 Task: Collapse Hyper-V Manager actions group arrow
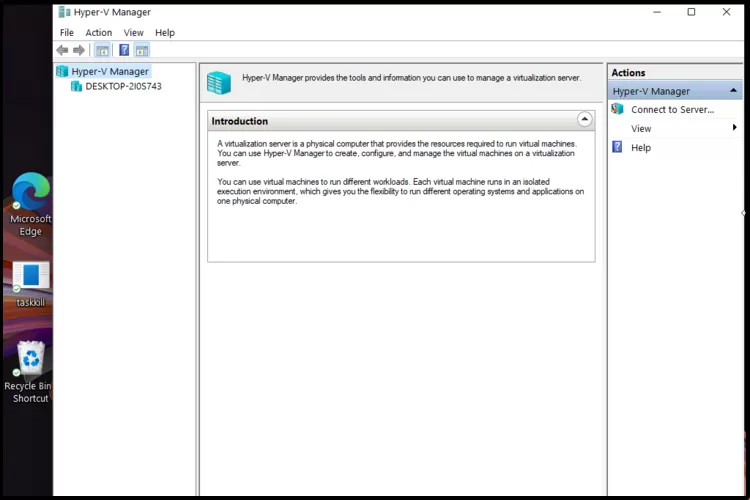click(x=733, y=90)
